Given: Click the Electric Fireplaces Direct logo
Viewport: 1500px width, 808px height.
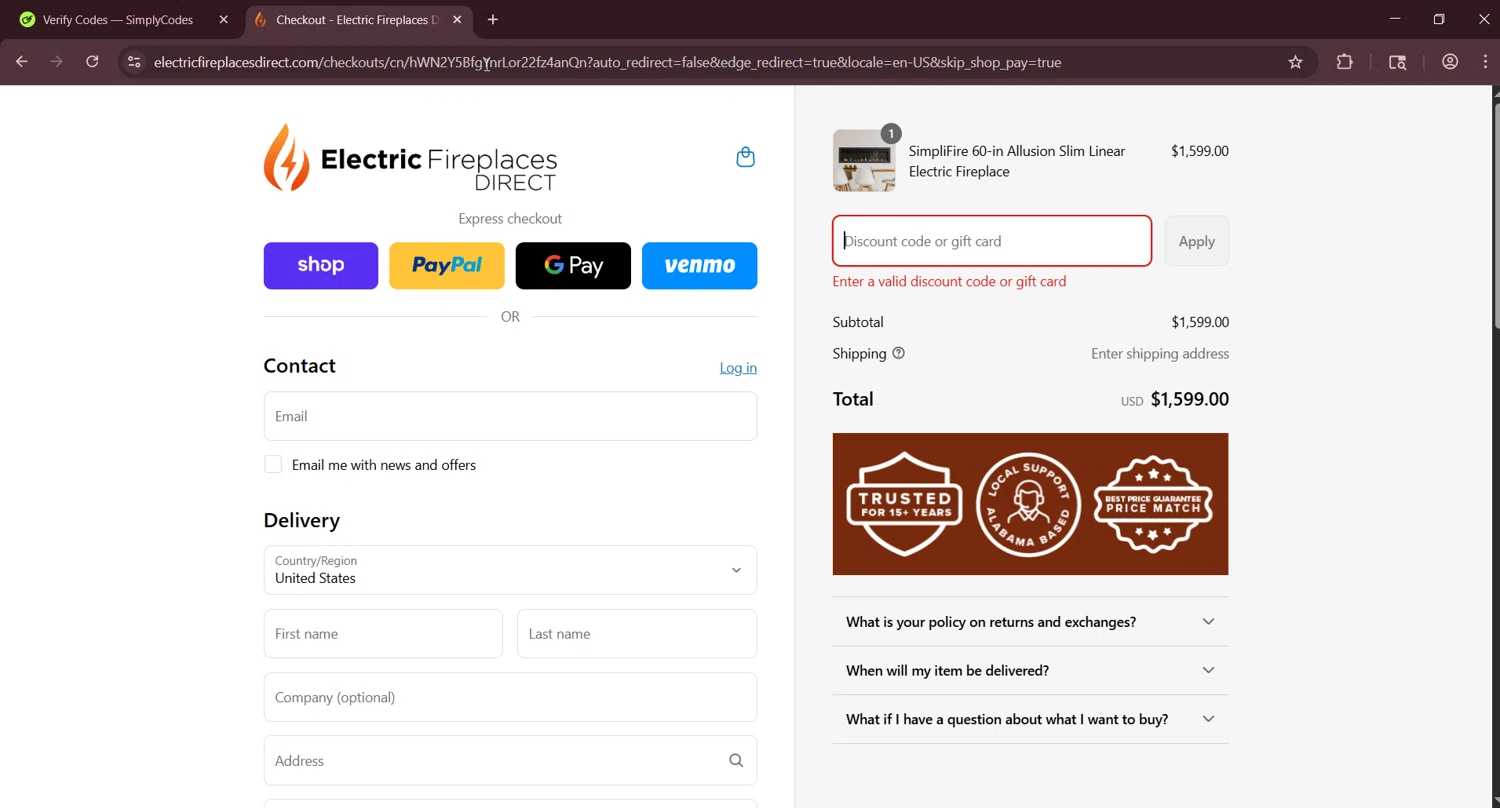Looking at the screenshot, I should tap(410, 158).
